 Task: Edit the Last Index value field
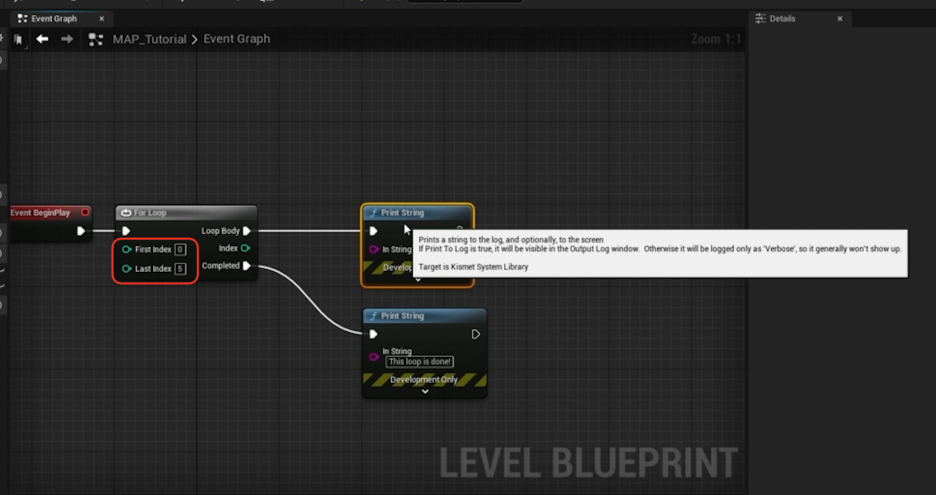[x=180, y=269]
